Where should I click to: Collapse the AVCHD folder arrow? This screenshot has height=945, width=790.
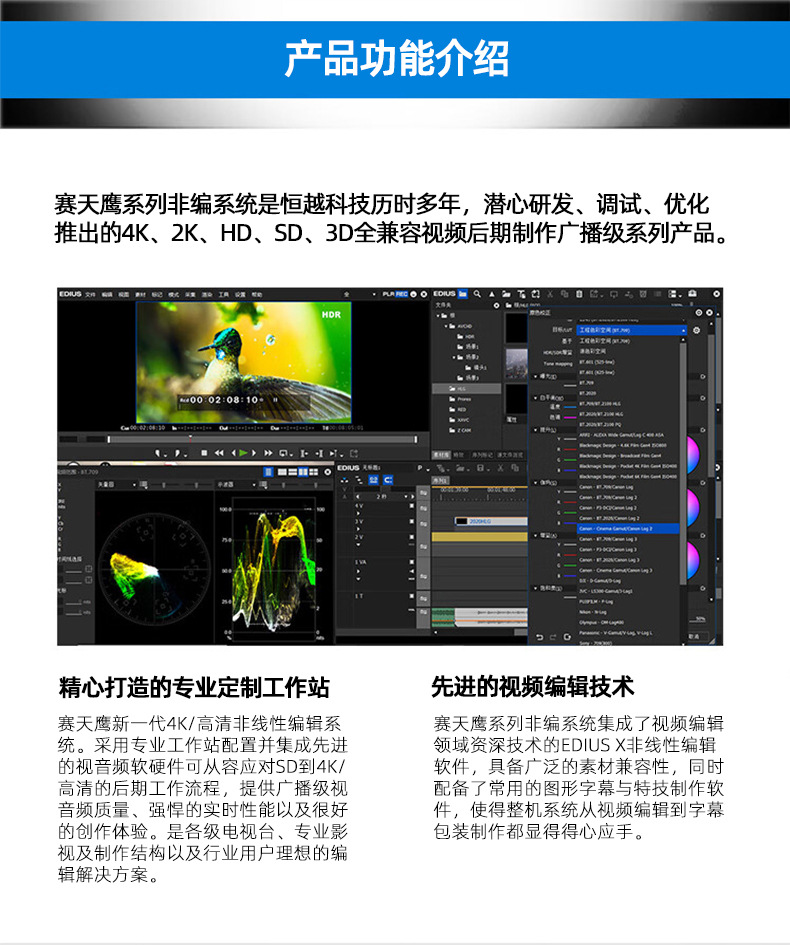click(x=446, y=326)
